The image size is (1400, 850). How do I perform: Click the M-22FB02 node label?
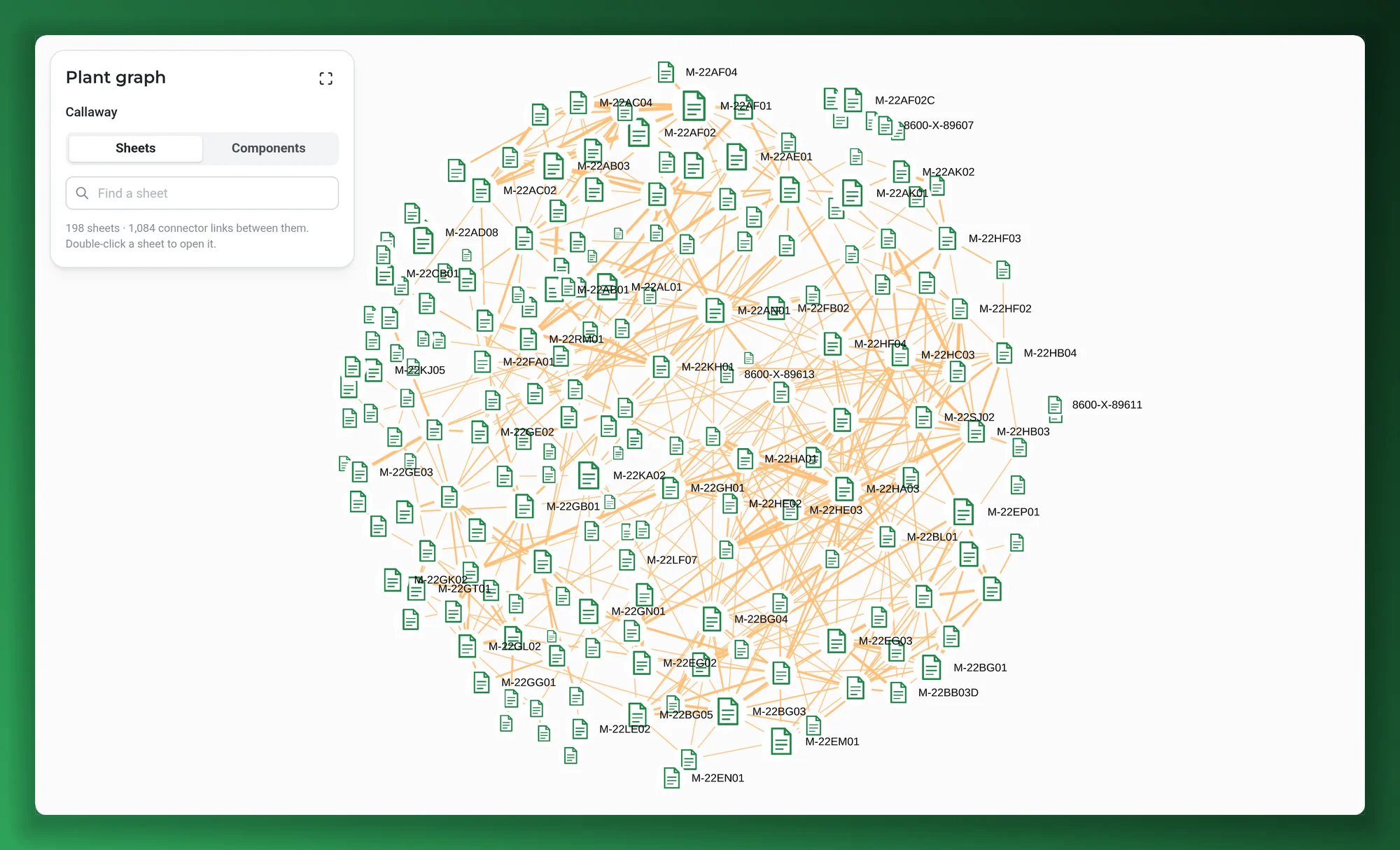coord(823,308)
